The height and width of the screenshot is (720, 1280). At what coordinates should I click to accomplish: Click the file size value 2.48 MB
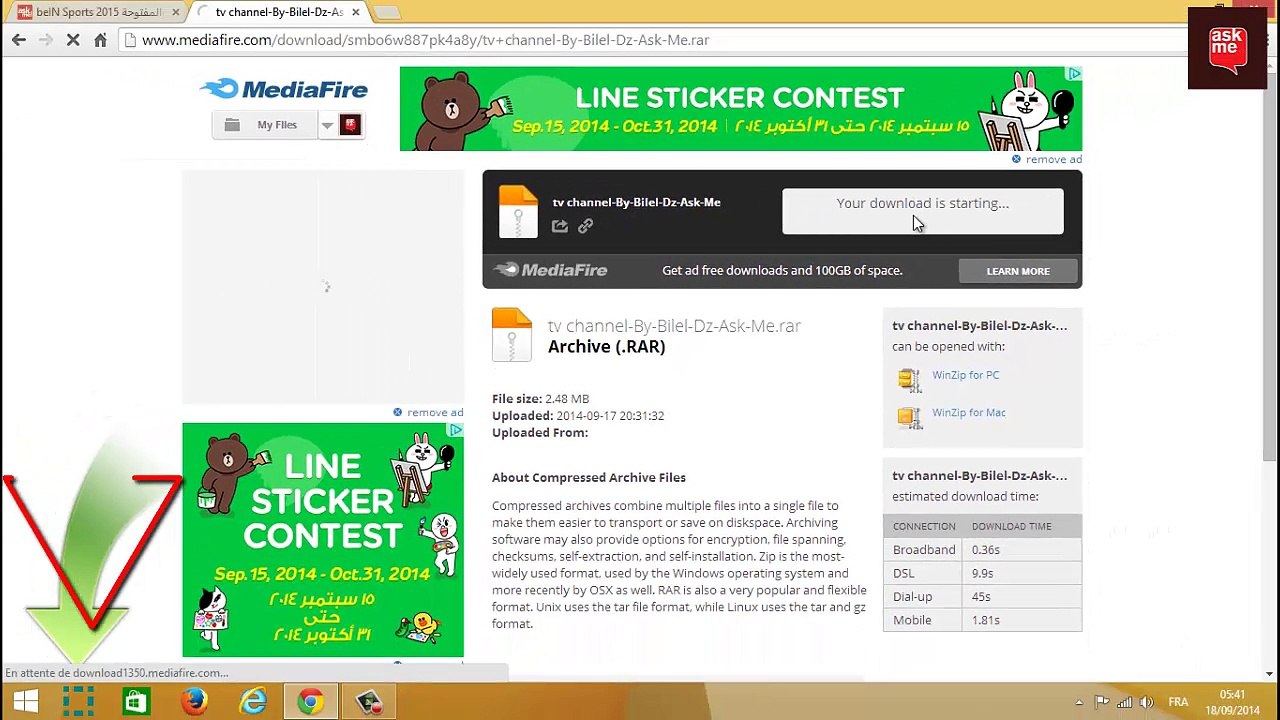coord(567,399)
